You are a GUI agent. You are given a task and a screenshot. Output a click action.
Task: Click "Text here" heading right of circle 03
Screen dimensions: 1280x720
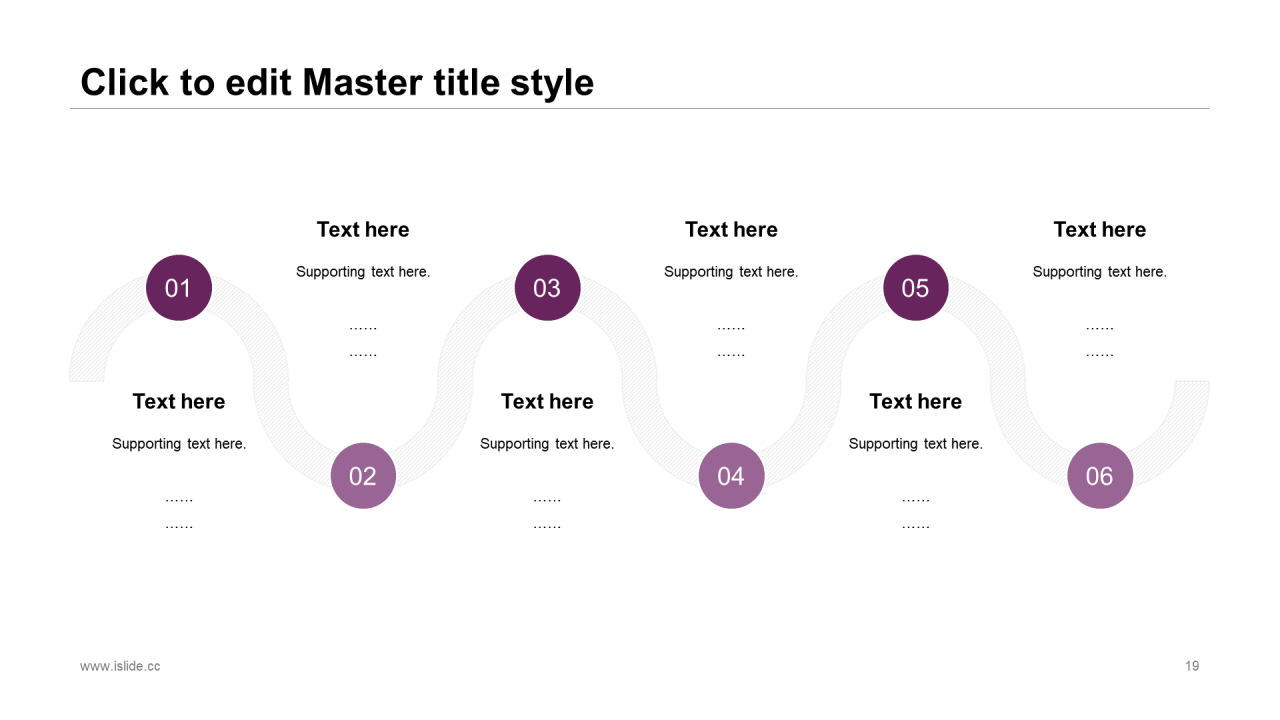(731, 229)
